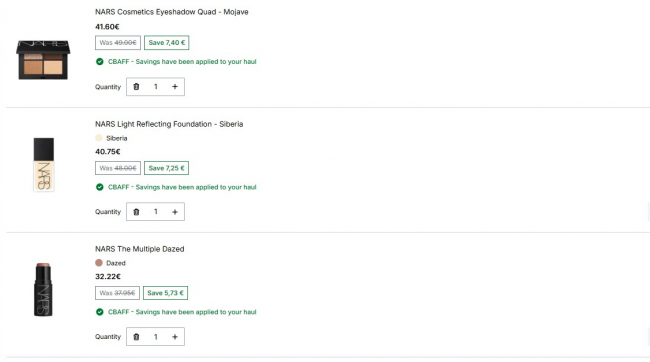Click trash icon for NARS The Multiple Dazed
This screenshot has height=362, width=650.
click(136, 337)
